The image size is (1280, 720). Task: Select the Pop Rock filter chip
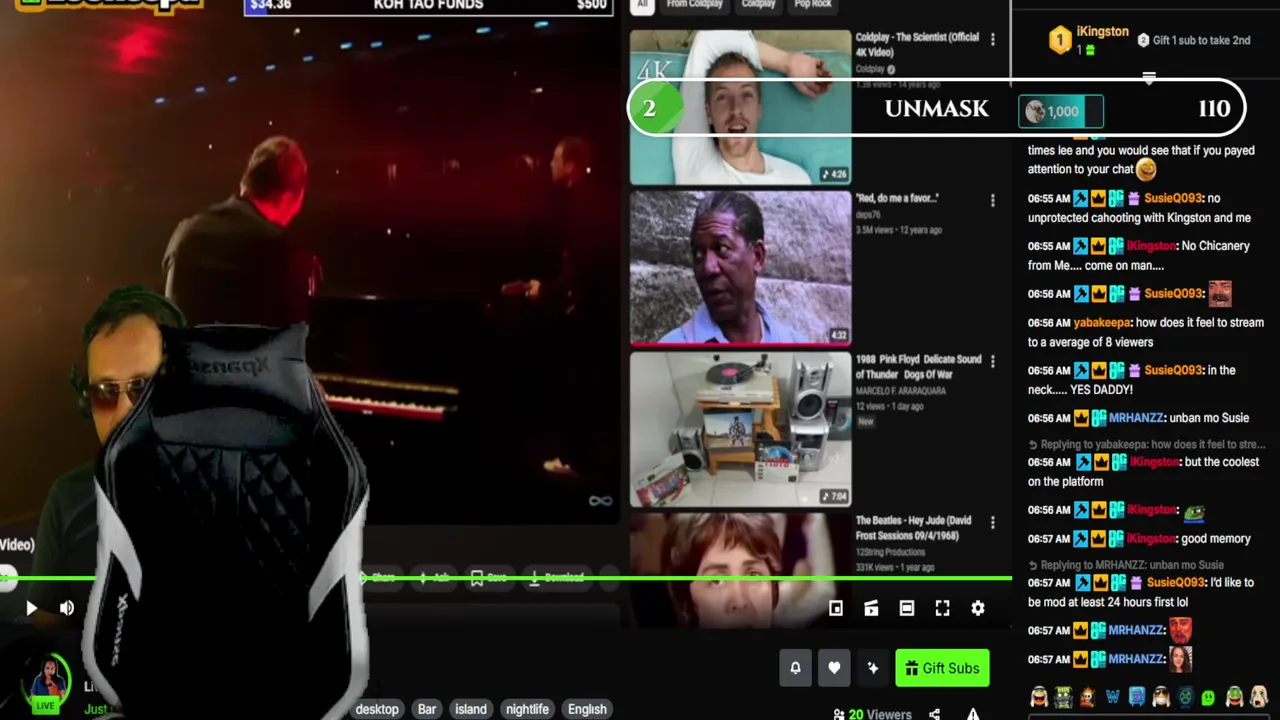point(813,4)
